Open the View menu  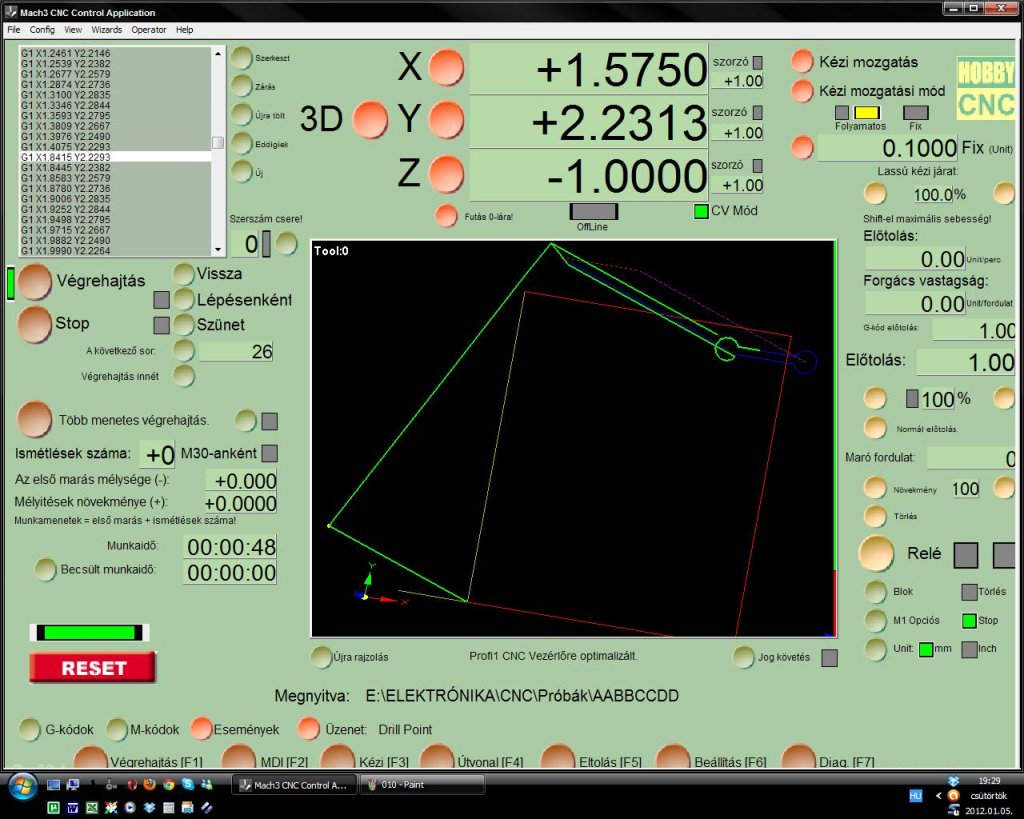click(x=72, y=29)
